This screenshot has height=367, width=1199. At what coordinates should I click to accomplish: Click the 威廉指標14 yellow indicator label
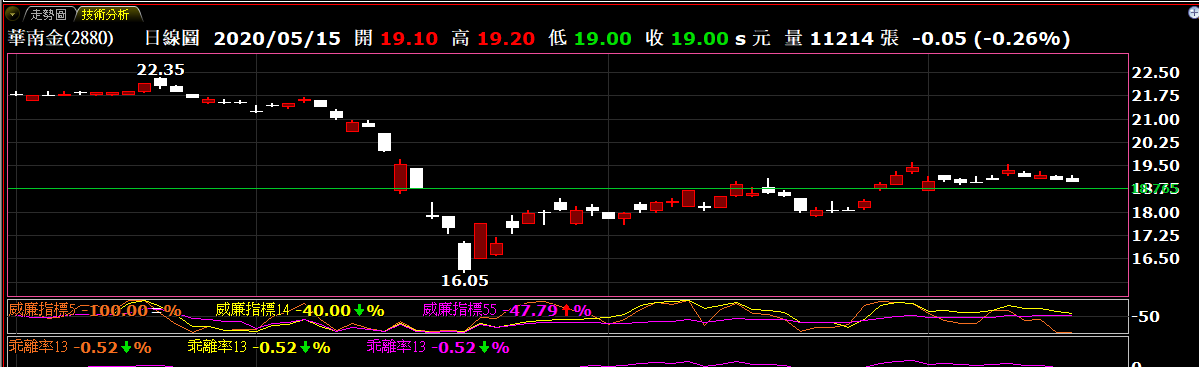coord(252,310)
